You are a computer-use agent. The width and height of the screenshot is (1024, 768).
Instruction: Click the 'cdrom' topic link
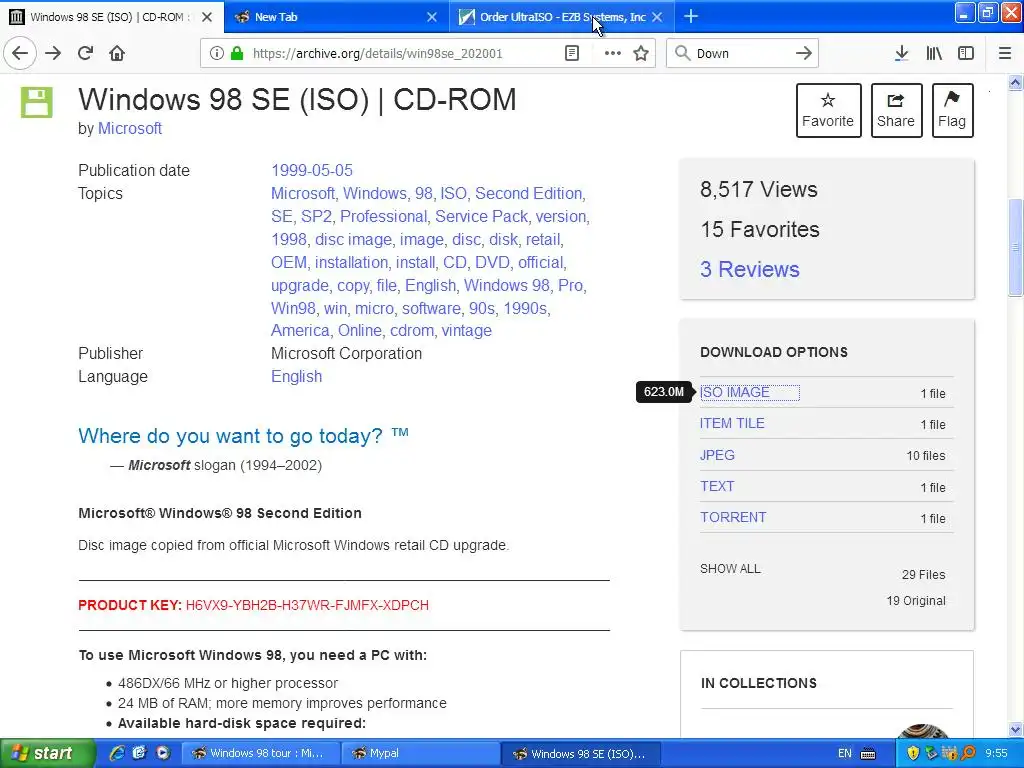[411, 330]
